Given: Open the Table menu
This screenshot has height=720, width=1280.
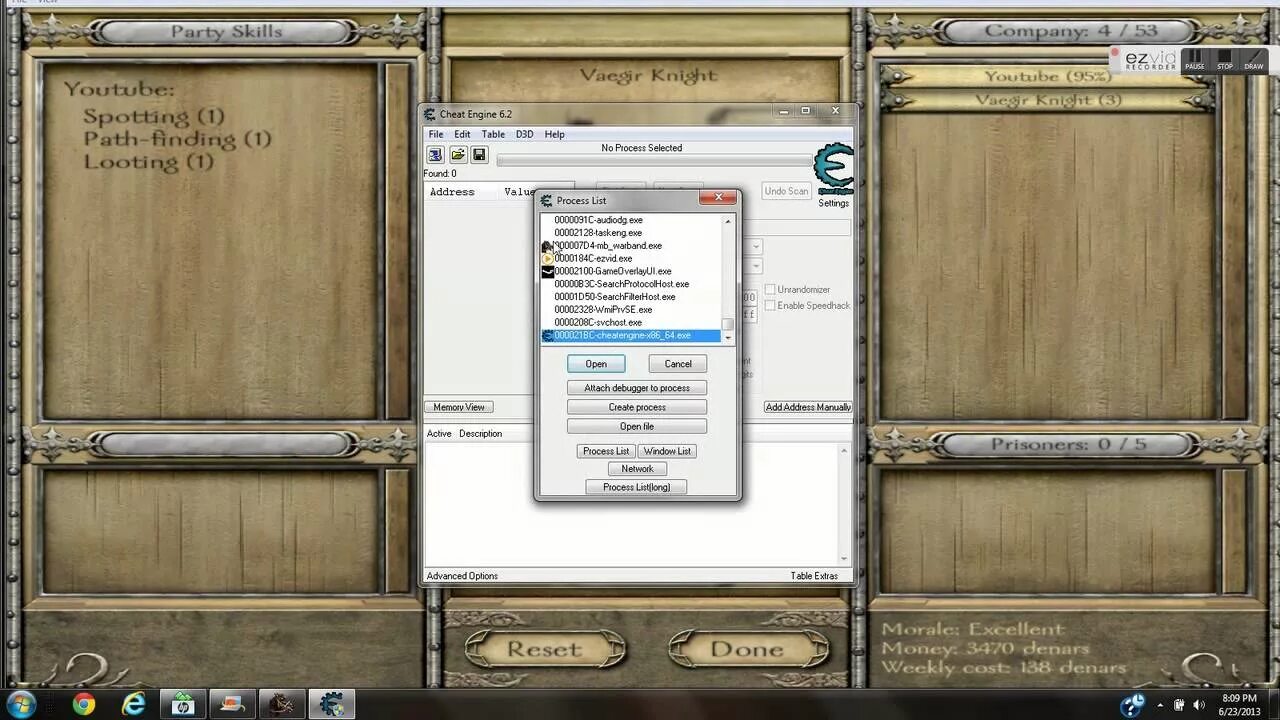Looking at the screenshot, I should tap(493, 134).
